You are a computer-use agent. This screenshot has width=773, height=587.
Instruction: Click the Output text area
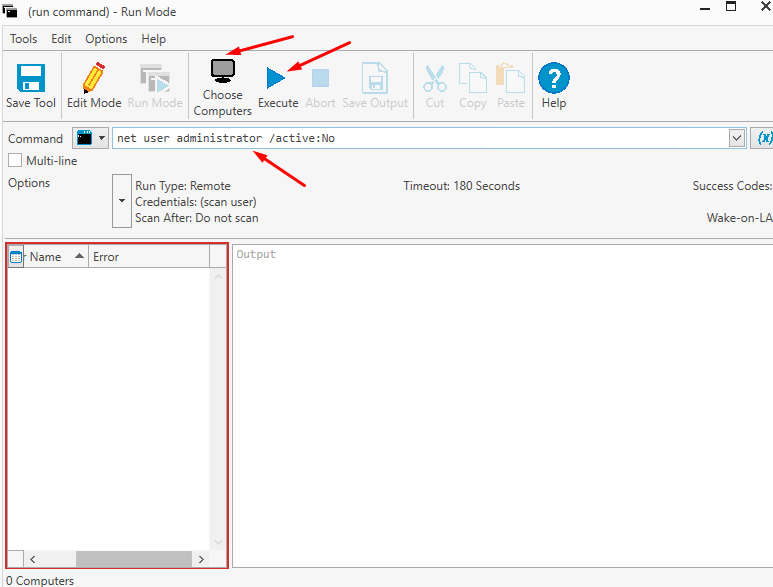point(500,400)
